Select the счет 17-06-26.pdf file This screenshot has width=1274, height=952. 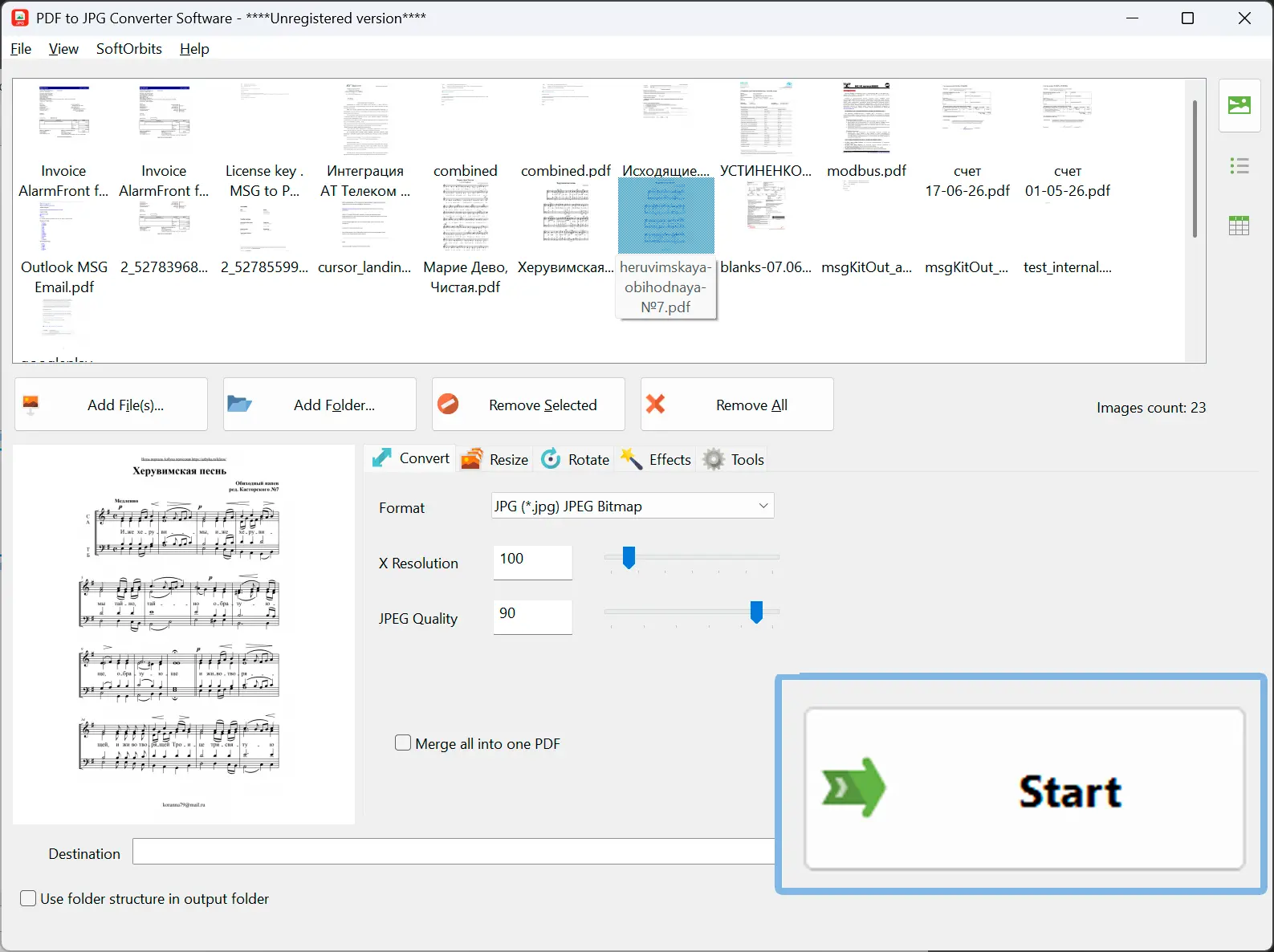(967, 140)
